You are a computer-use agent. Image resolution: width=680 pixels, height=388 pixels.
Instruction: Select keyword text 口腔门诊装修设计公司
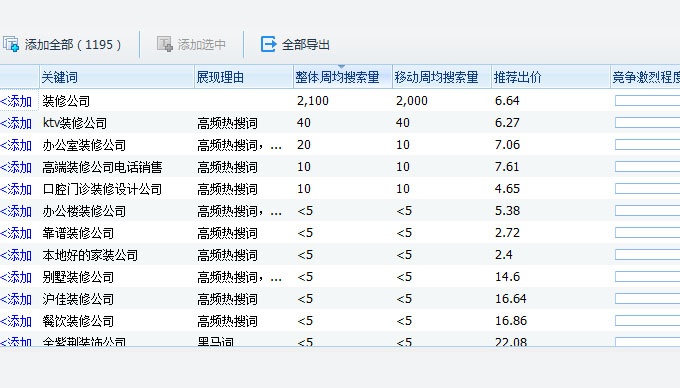[102, 189]
